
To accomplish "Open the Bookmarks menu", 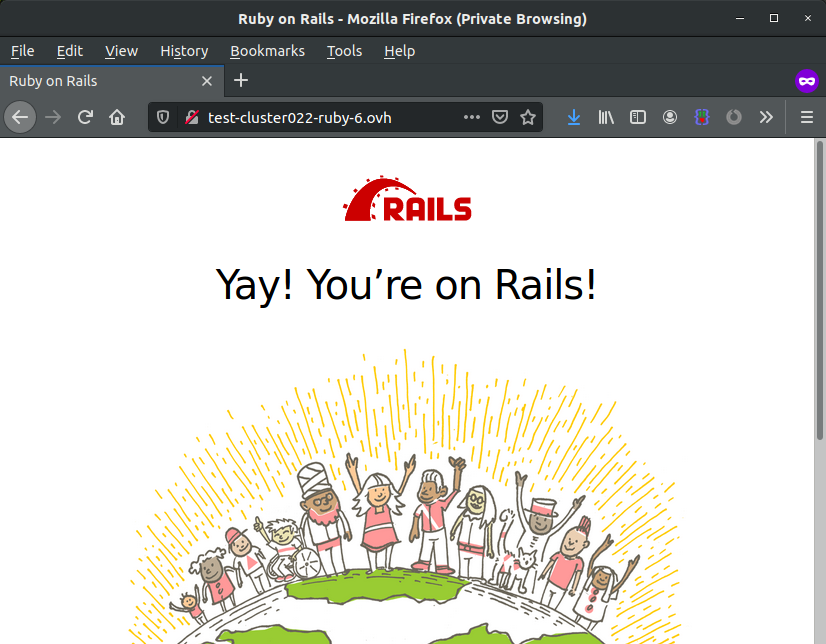I will 267,51.
